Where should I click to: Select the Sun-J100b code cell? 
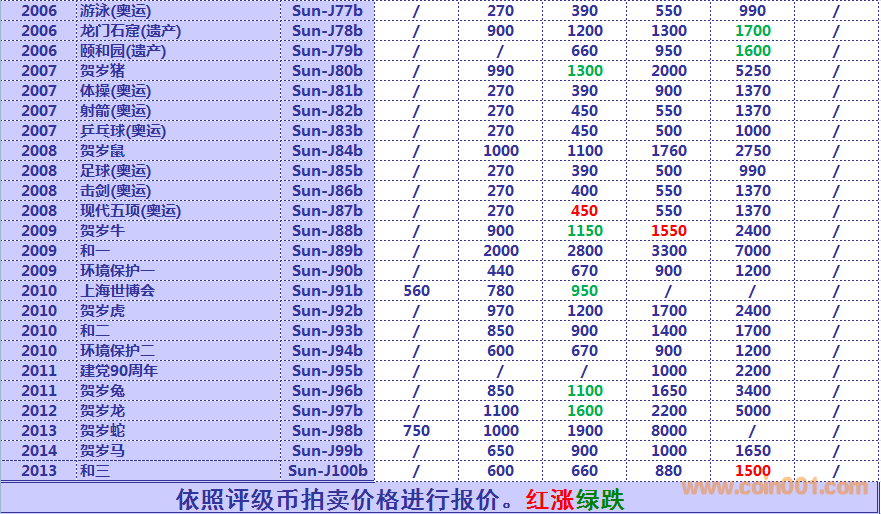(x=327, y=471)
